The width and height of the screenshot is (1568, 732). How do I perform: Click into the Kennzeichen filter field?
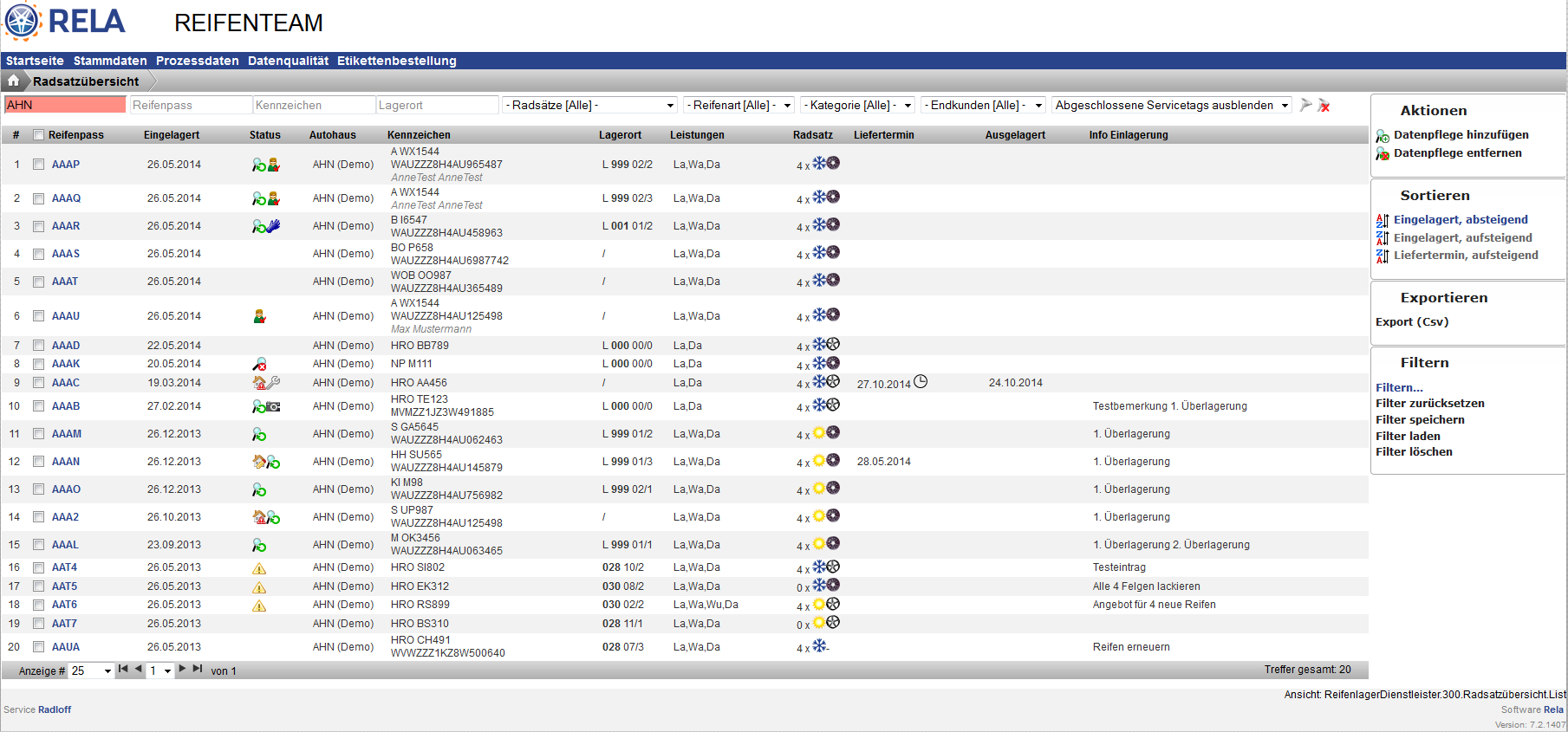pos(314,106)
